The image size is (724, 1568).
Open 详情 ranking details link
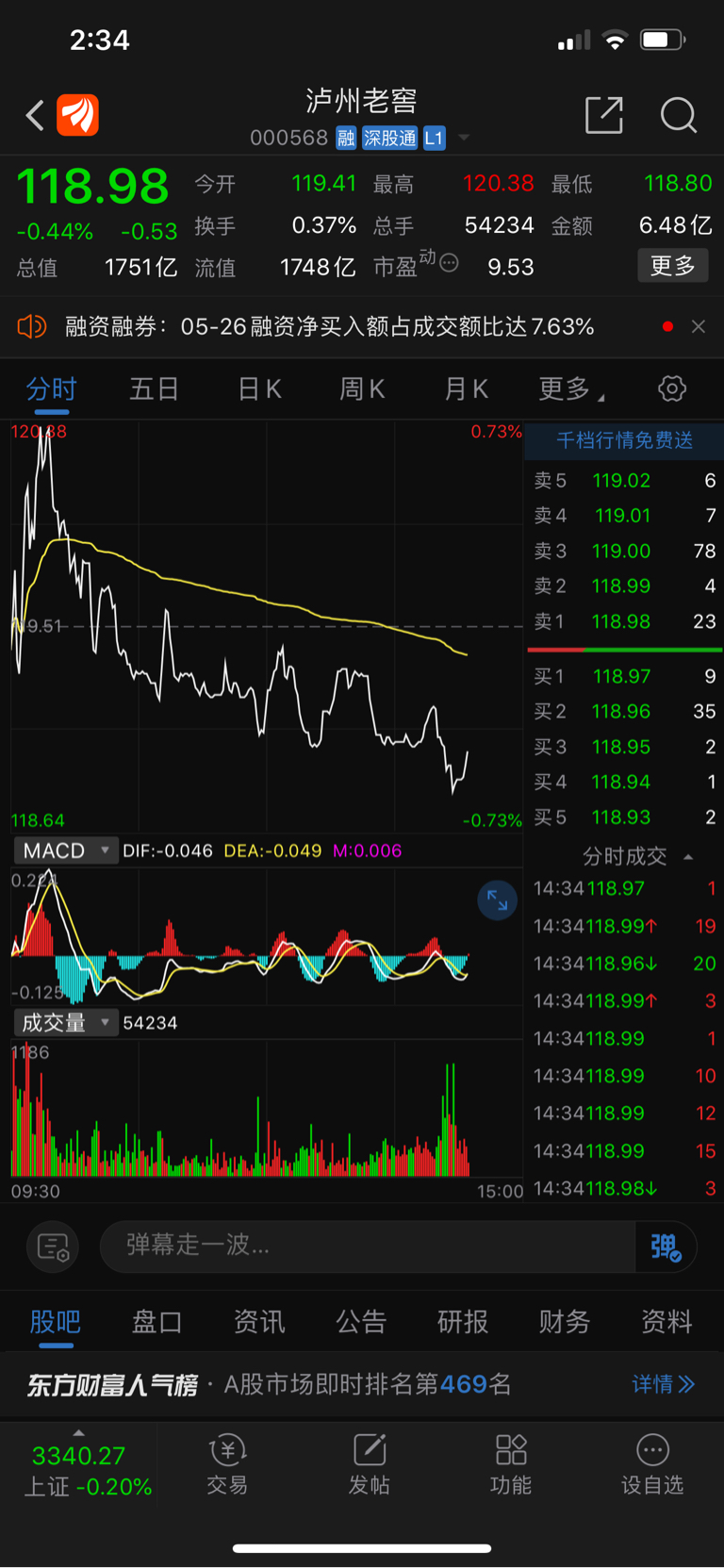click(664, 1384)
